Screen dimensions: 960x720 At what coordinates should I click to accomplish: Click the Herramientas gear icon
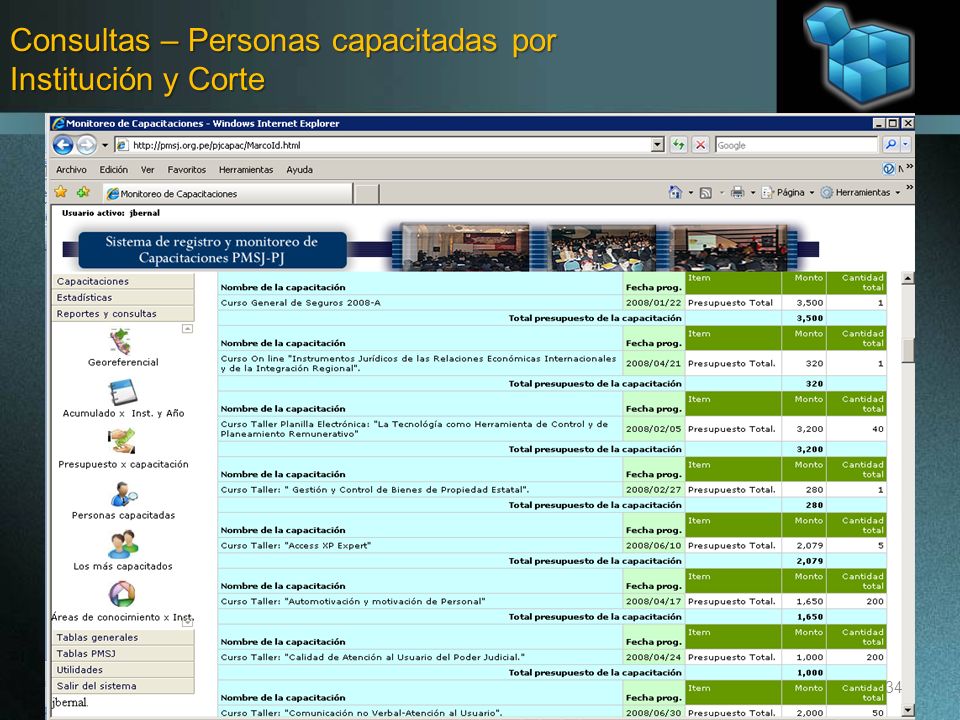click(827, 192)
